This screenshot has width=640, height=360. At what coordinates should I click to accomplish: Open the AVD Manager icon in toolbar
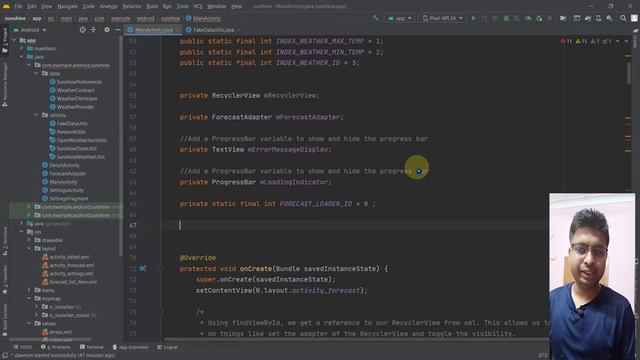598,18
